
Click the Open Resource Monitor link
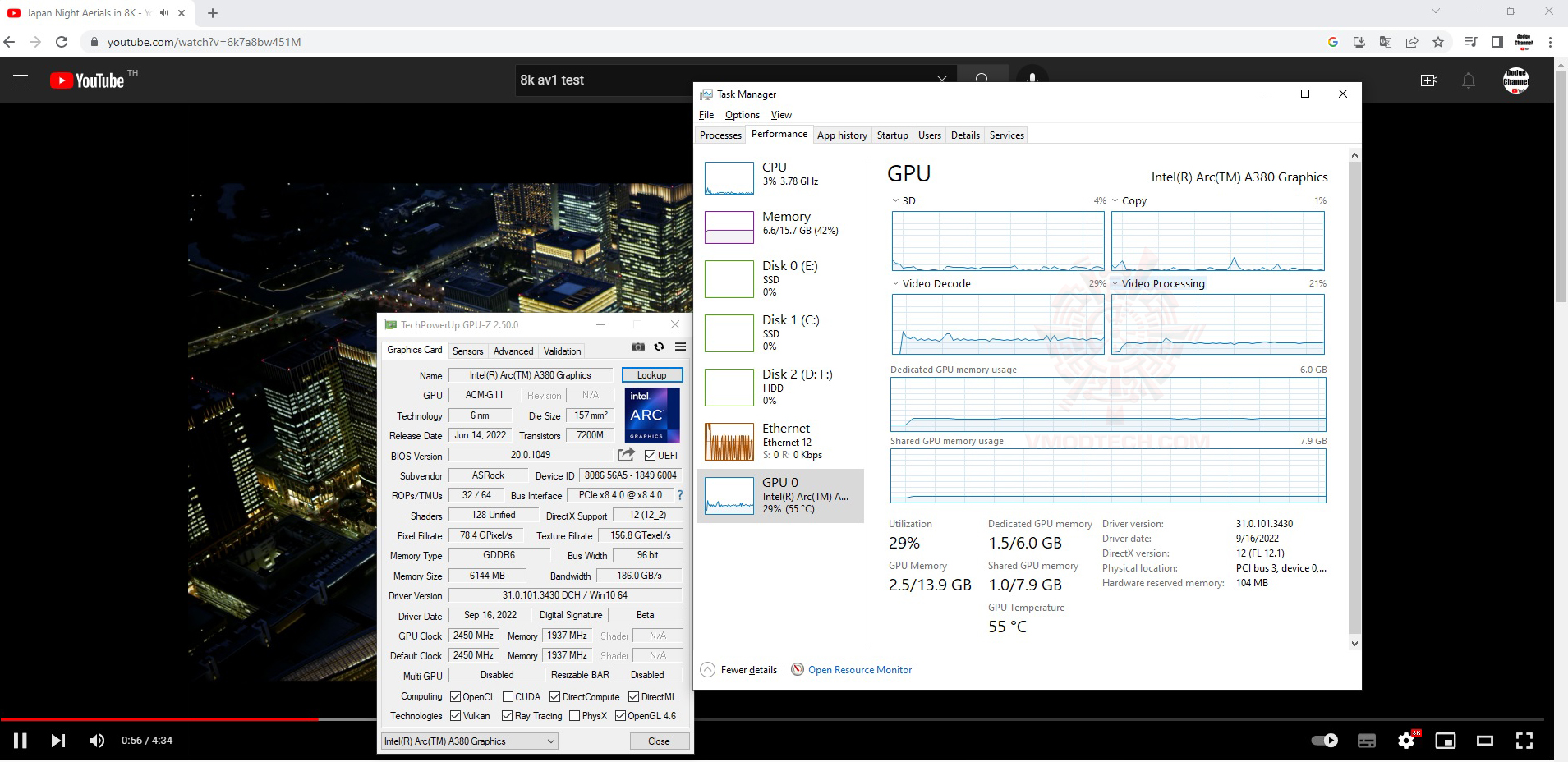[859, 670]
